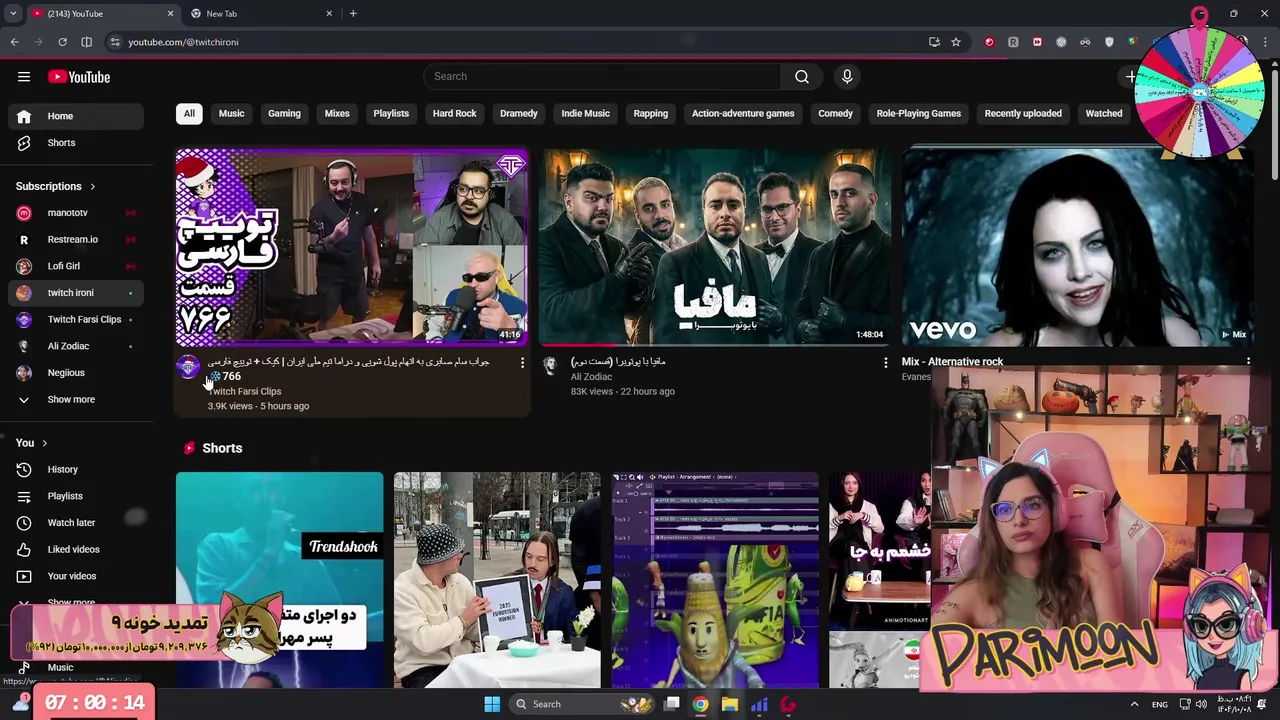Screen dimensions: 1280x720
Task: Click the YouTube logo
Action: point(79,77)
